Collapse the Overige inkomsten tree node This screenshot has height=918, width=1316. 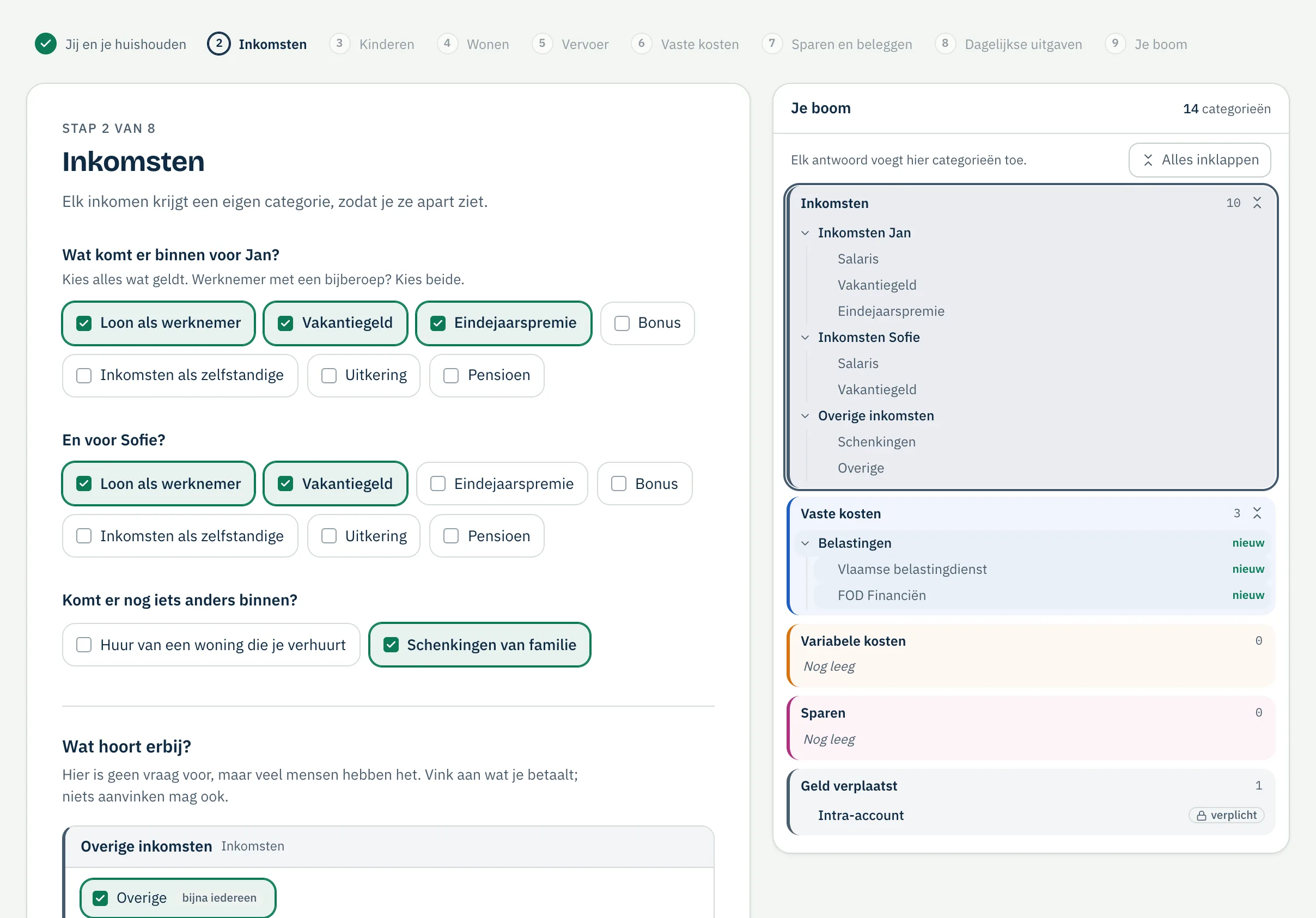tap(805, 416)
